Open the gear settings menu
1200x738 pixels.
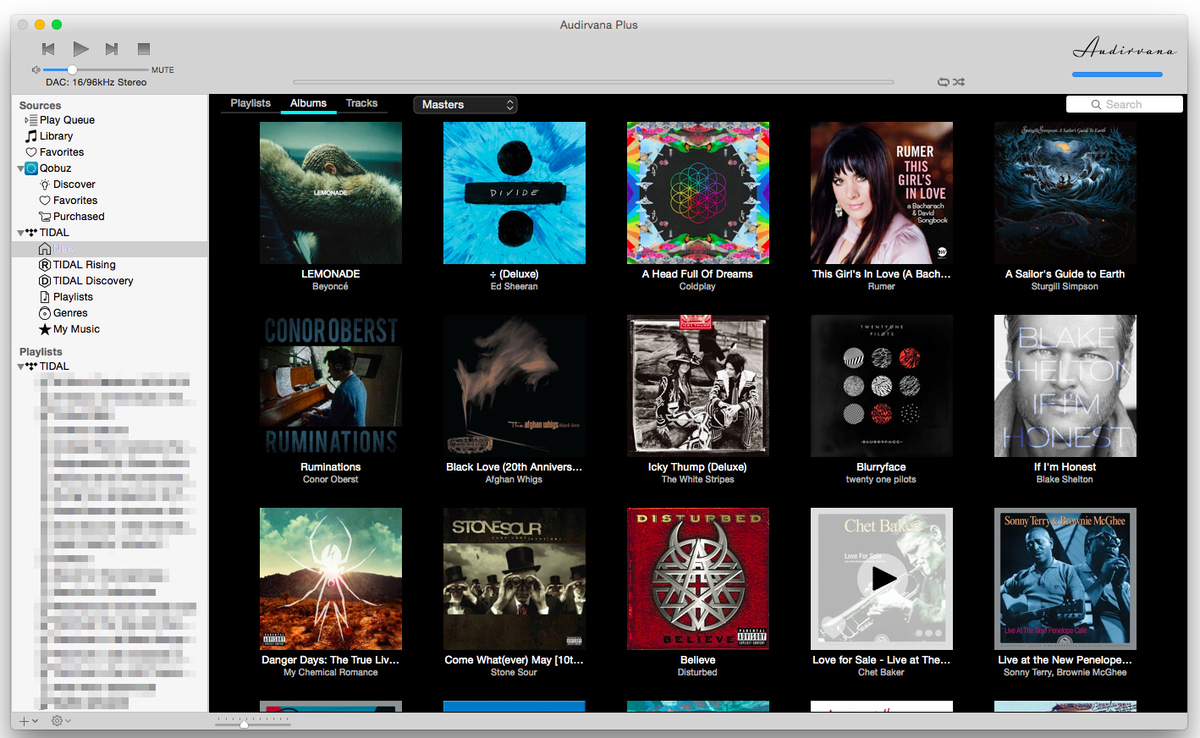click(x=60, y=721)
